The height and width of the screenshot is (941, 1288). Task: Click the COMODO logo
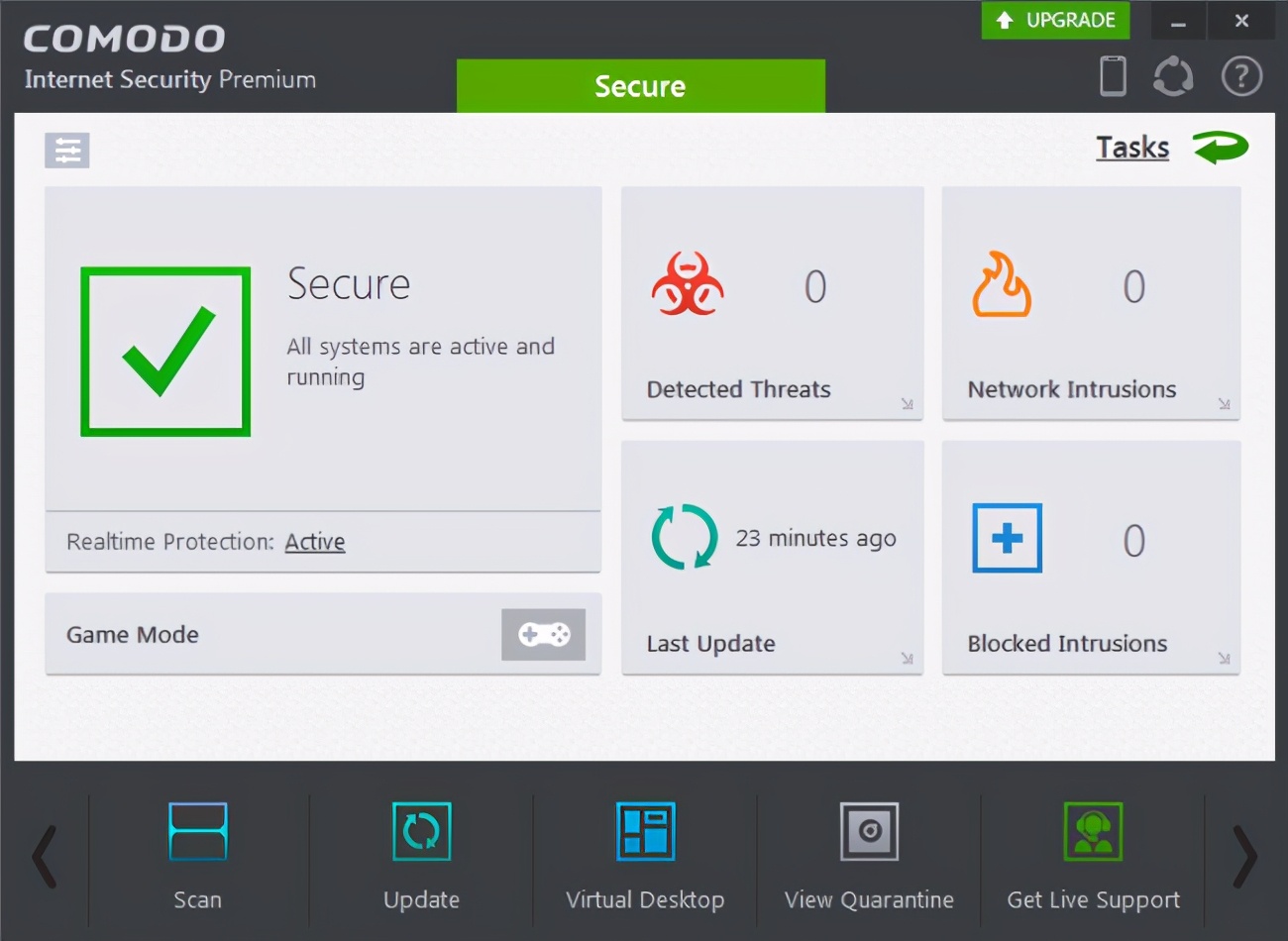[125, 39]
